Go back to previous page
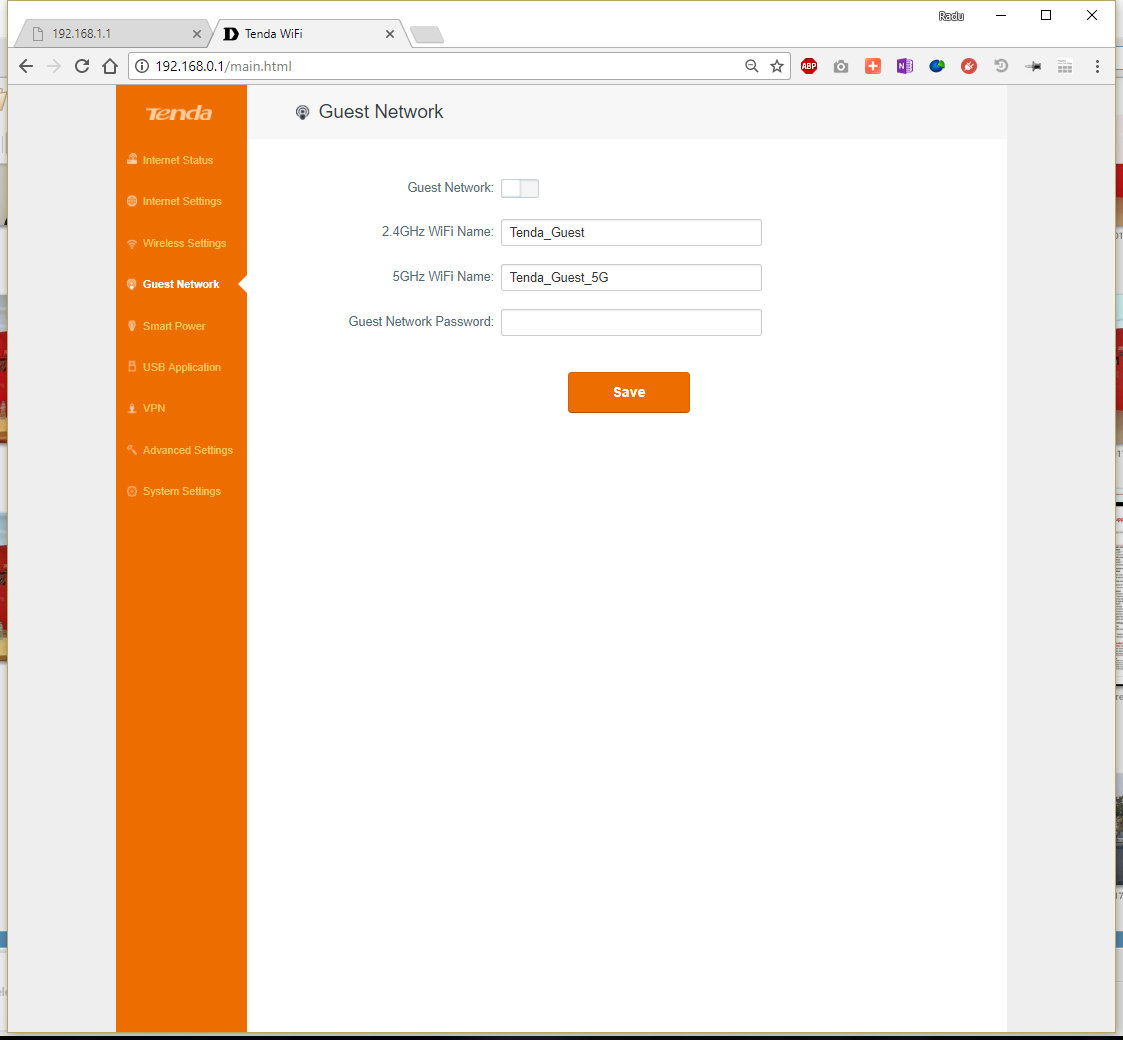 coord(26,66)
